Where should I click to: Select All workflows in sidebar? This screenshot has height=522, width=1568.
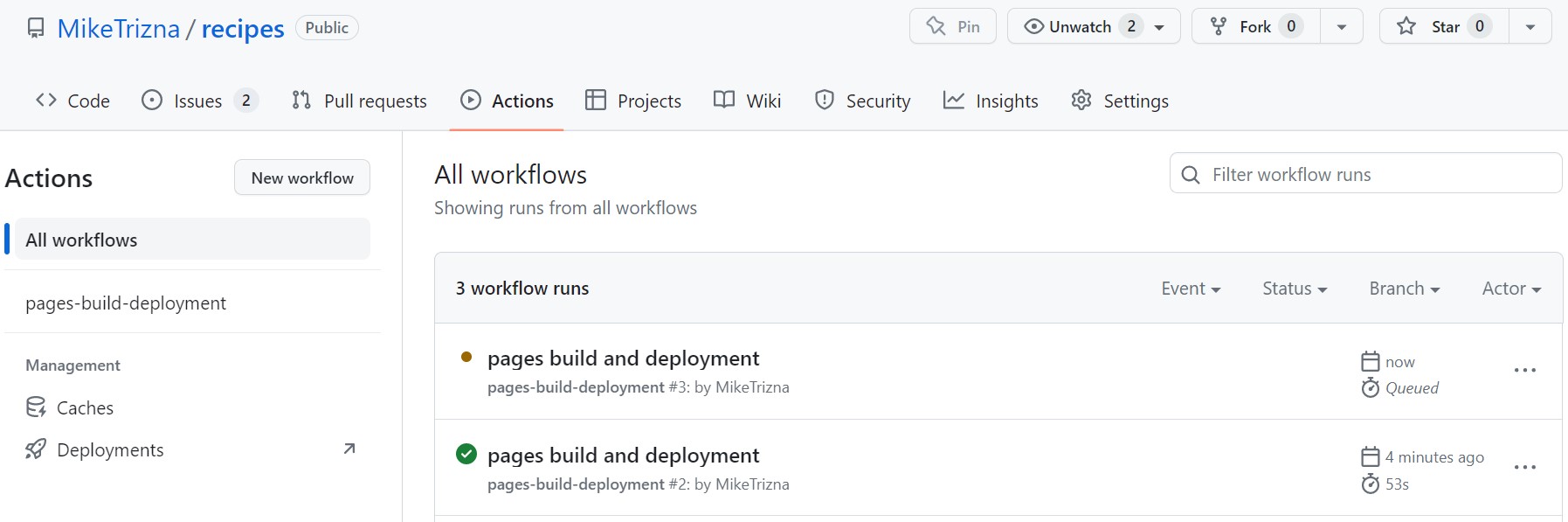[x=193, y=240]
